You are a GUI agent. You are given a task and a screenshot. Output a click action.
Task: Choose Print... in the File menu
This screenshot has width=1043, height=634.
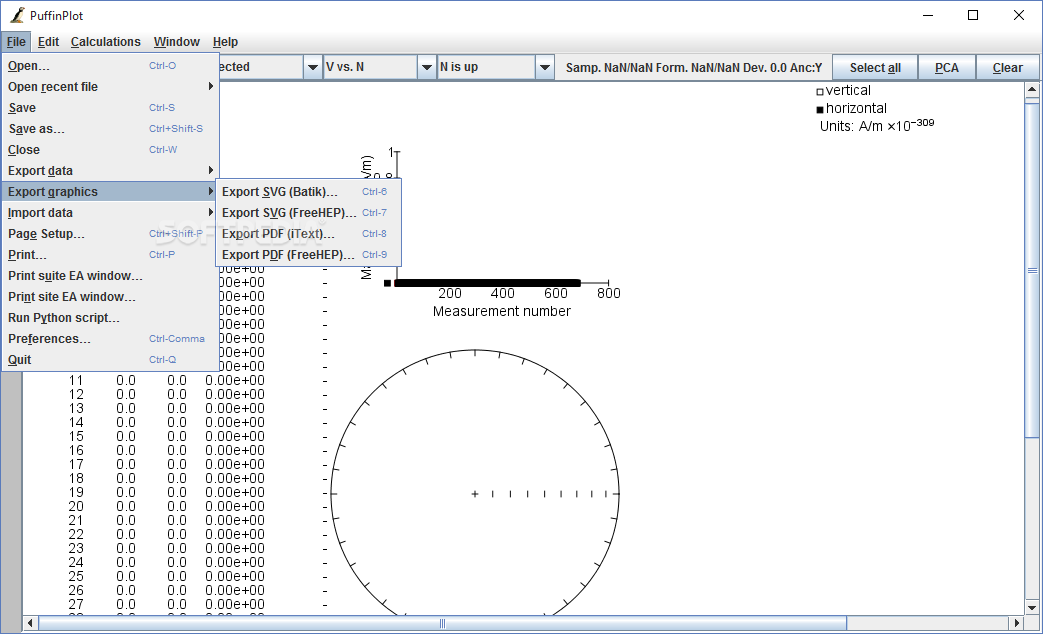tap(110, 255)
